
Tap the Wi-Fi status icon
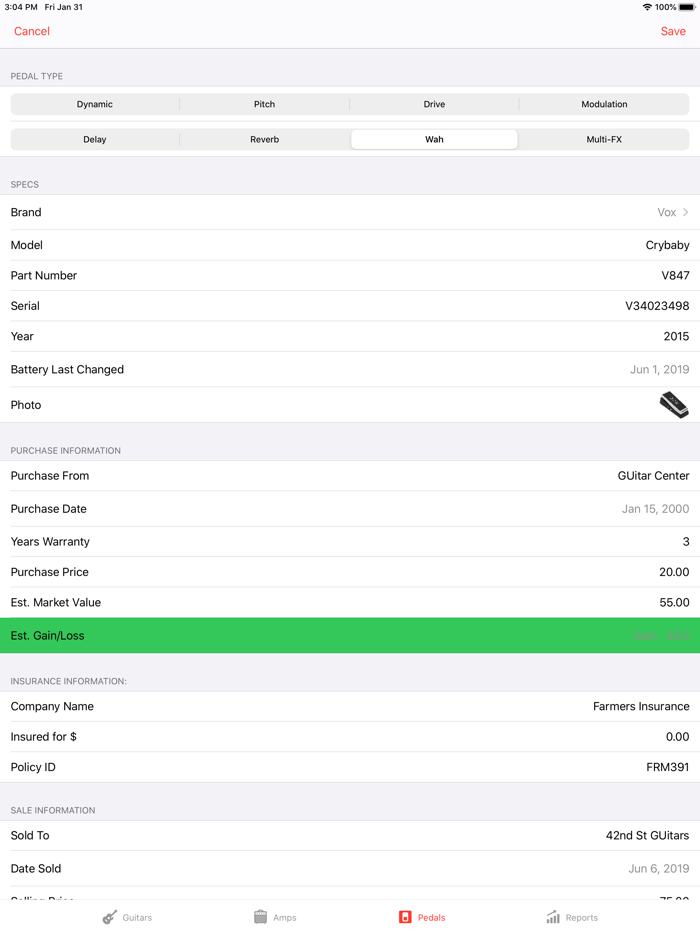pyautogui.click(x=647, y=7)
